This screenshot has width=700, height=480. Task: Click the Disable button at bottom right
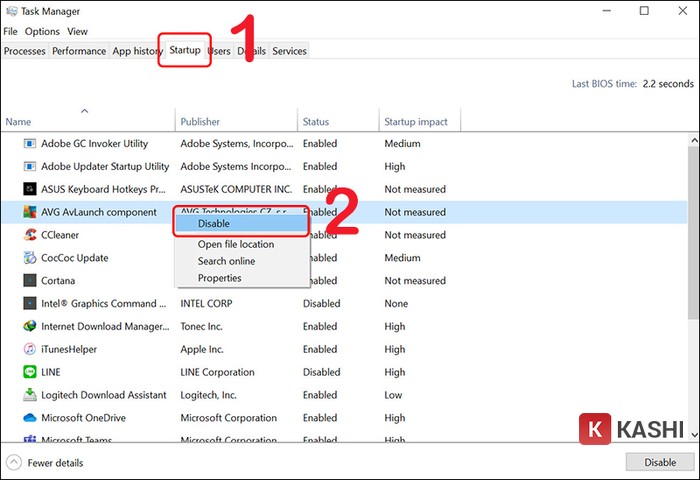[x=660, y=462]
